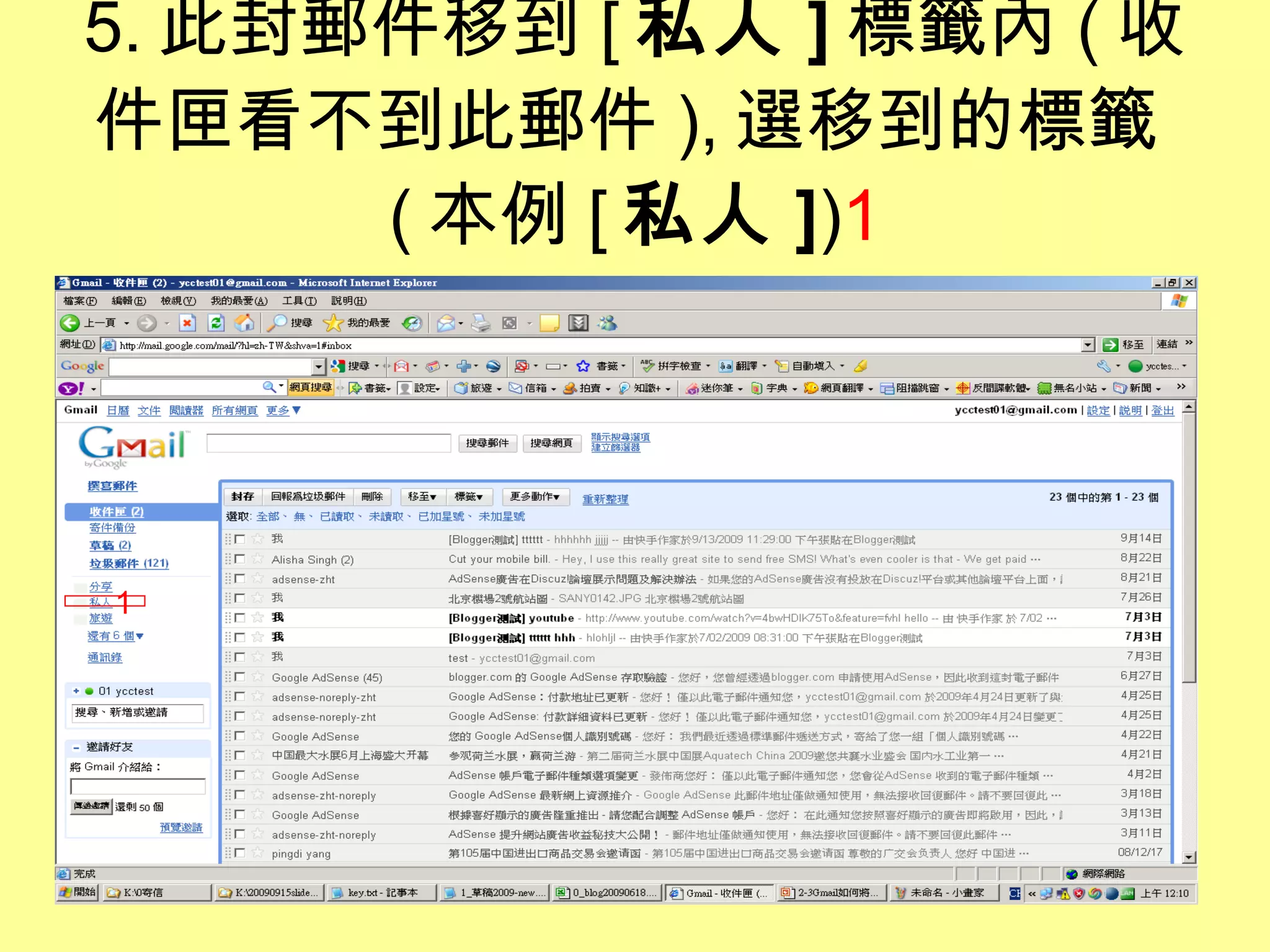Star the Alisha Singh email
Screen dimensions: 1270x952
pyautogui.click(x=258, y=559)
